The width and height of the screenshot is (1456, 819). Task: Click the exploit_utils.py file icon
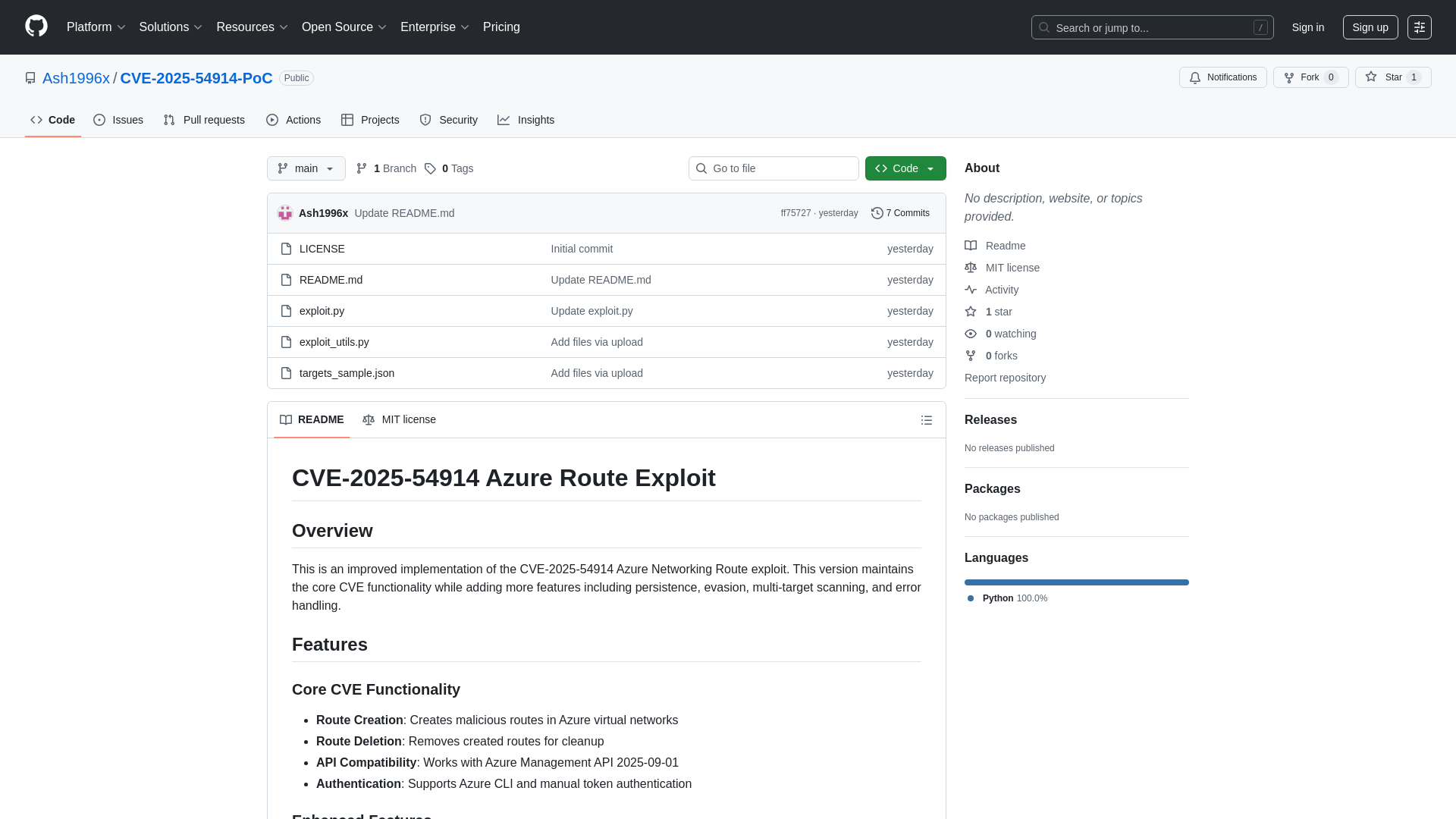click(286, 342)
